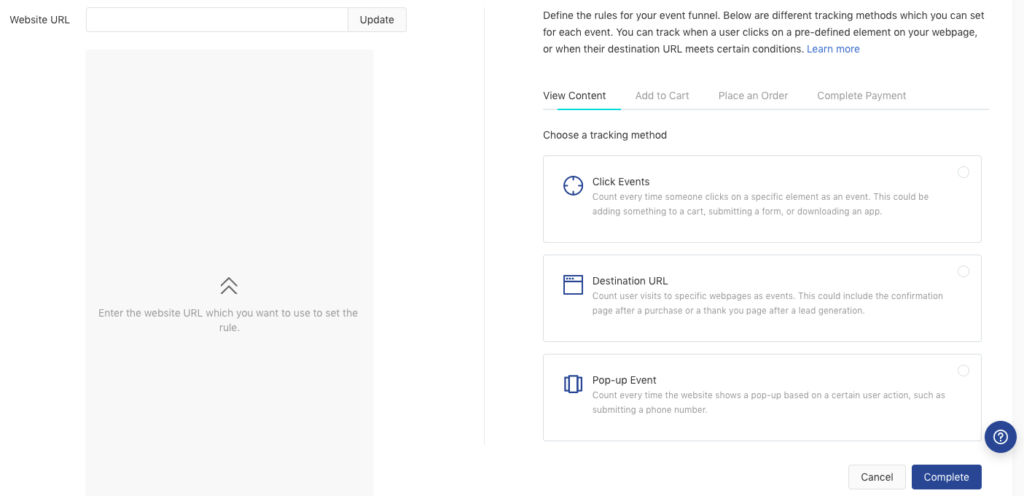The height and width of the screenshot is (496, 1024).
Task: Click the Destination URL title text
Action: 630,281
